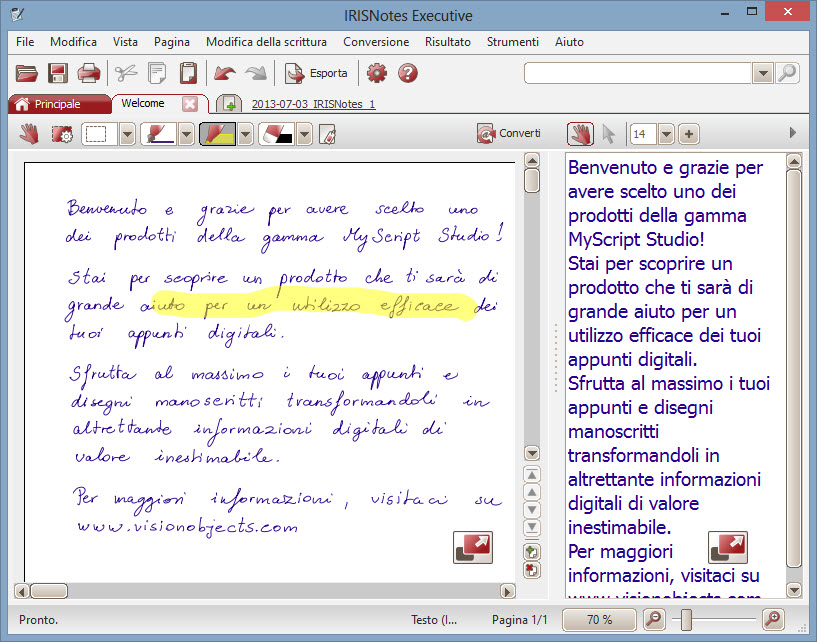
Task: Open the Risultato menu
Action: click(448, 42)
